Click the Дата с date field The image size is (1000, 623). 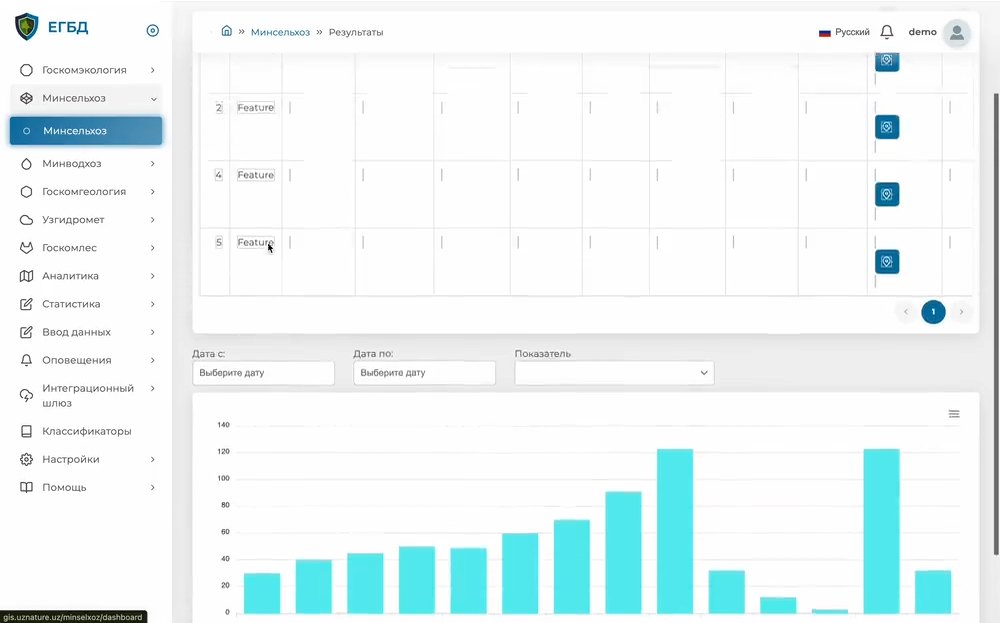pyautogui.click(x=263, y=373)
